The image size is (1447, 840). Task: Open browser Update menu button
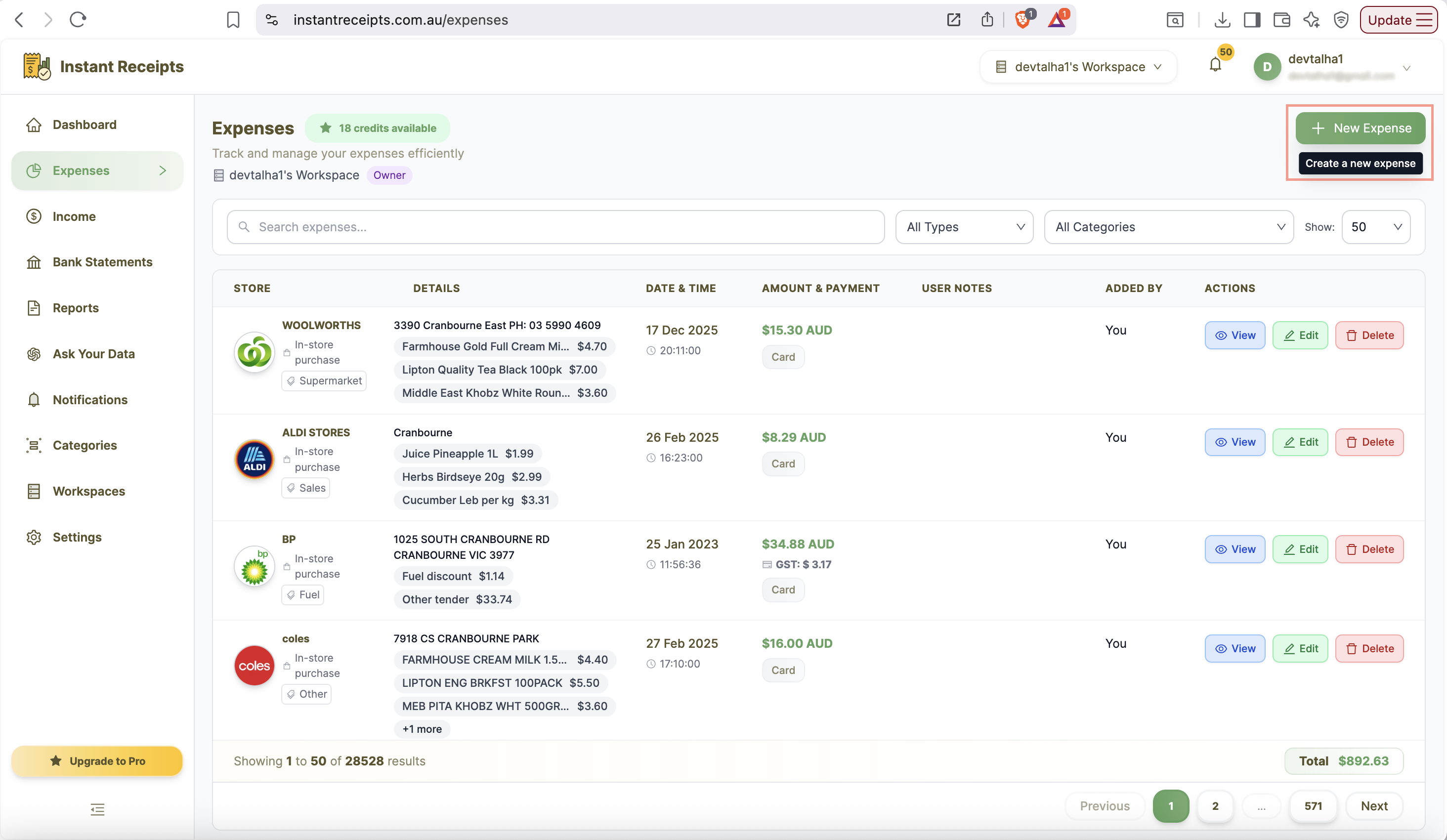click(x=1398, y=20)
